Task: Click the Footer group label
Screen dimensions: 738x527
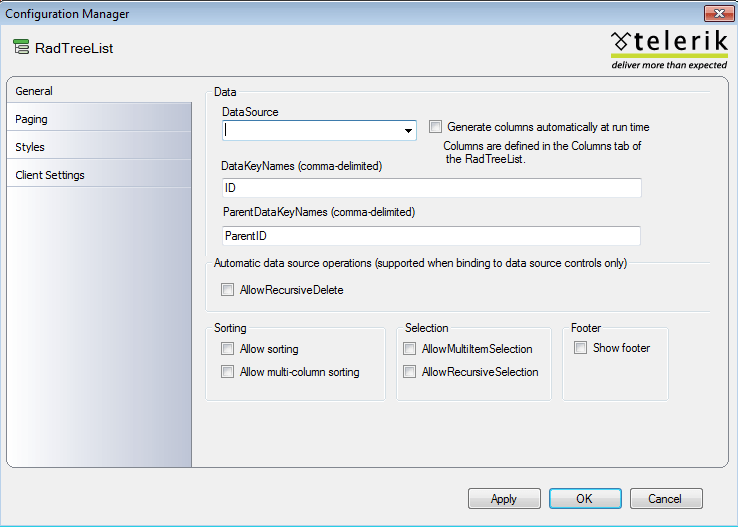Action: pos(586,328)
